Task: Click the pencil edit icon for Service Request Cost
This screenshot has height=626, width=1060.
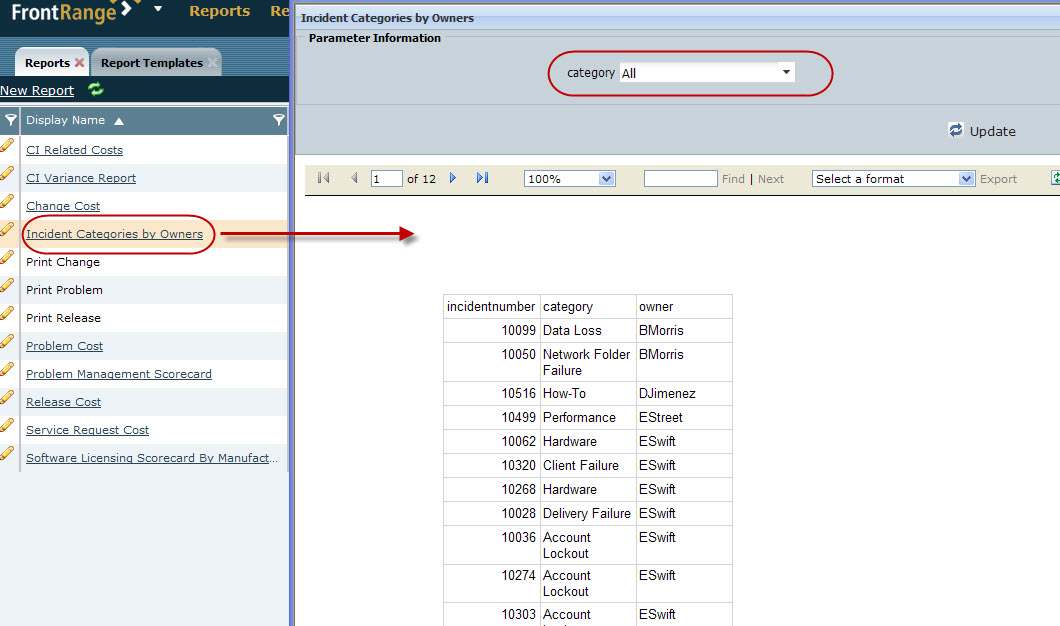Action: pos(7,426)
